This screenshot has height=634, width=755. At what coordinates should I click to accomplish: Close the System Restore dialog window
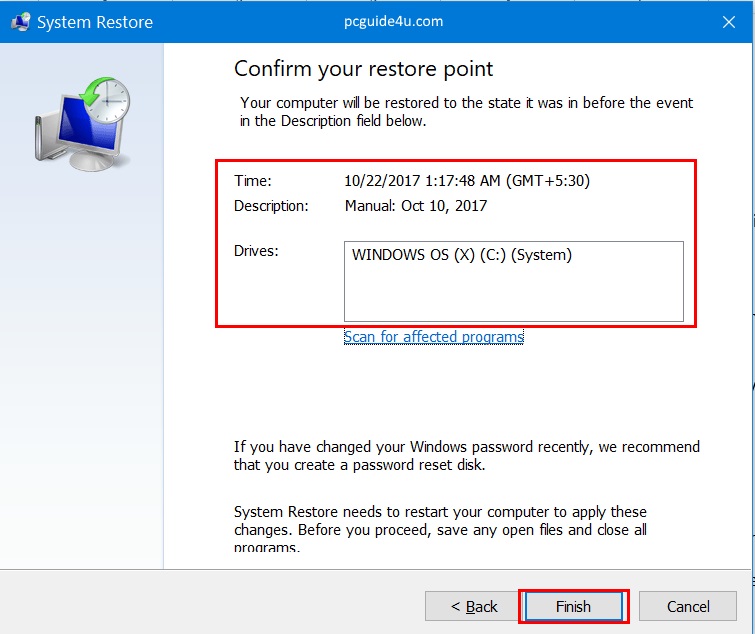(x=730, y=21)
